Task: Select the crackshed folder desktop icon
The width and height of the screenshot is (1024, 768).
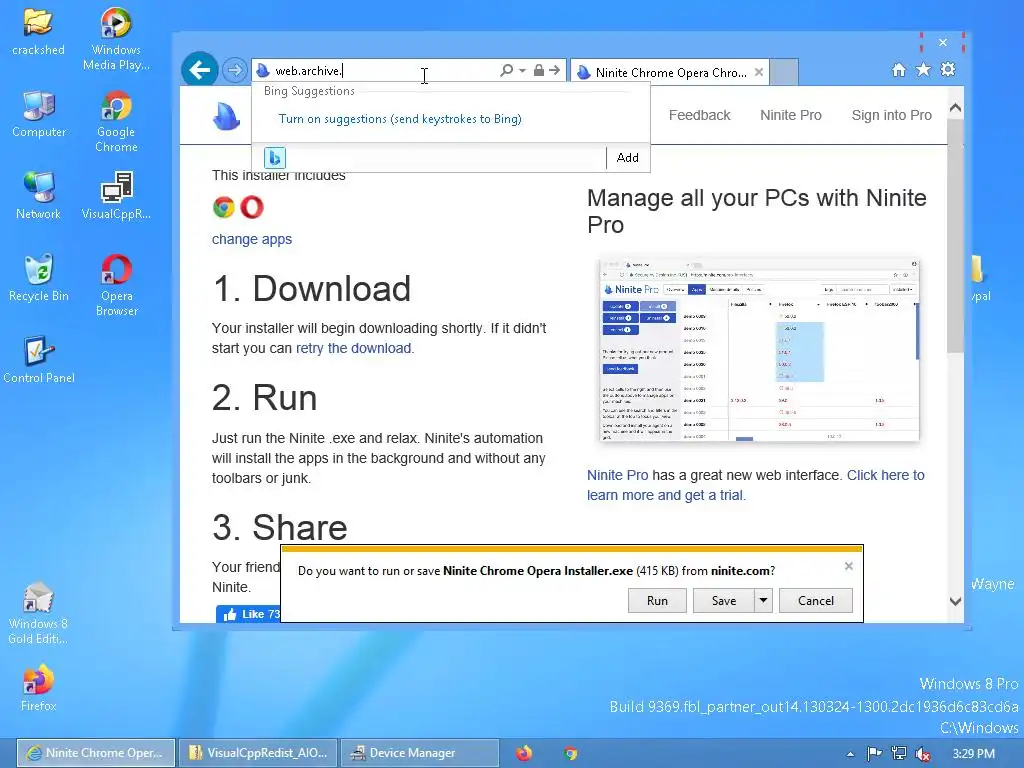Action: tap(38, 31)
